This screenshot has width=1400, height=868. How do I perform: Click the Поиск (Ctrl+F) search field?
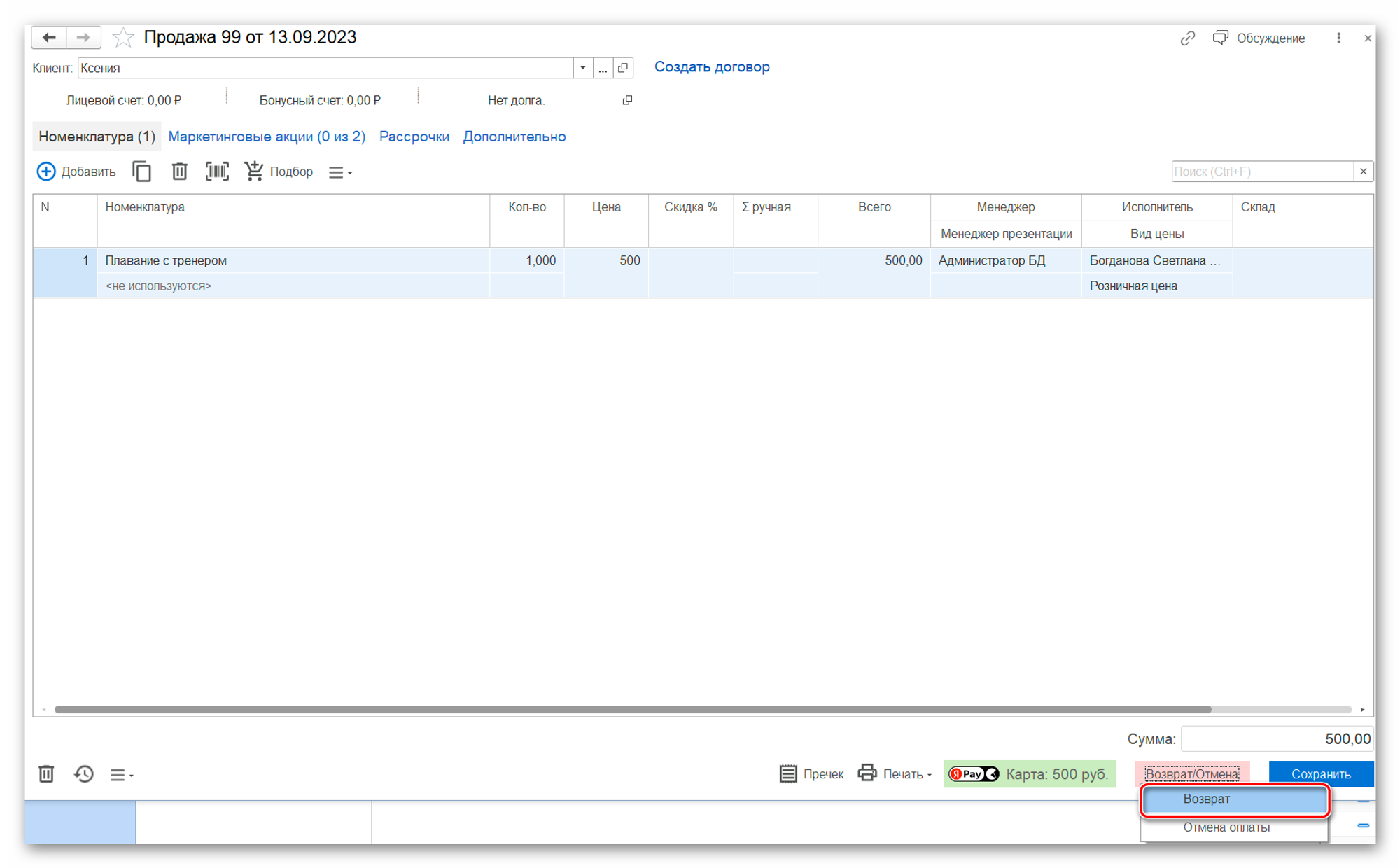click(x=1262, y=171)
